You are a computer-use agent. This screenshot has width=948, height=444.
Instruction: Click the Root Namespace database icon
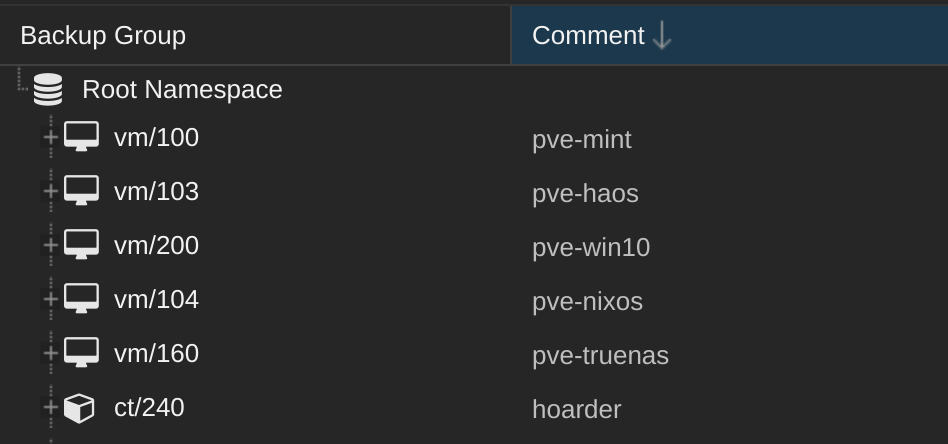[x=48, y=90]
